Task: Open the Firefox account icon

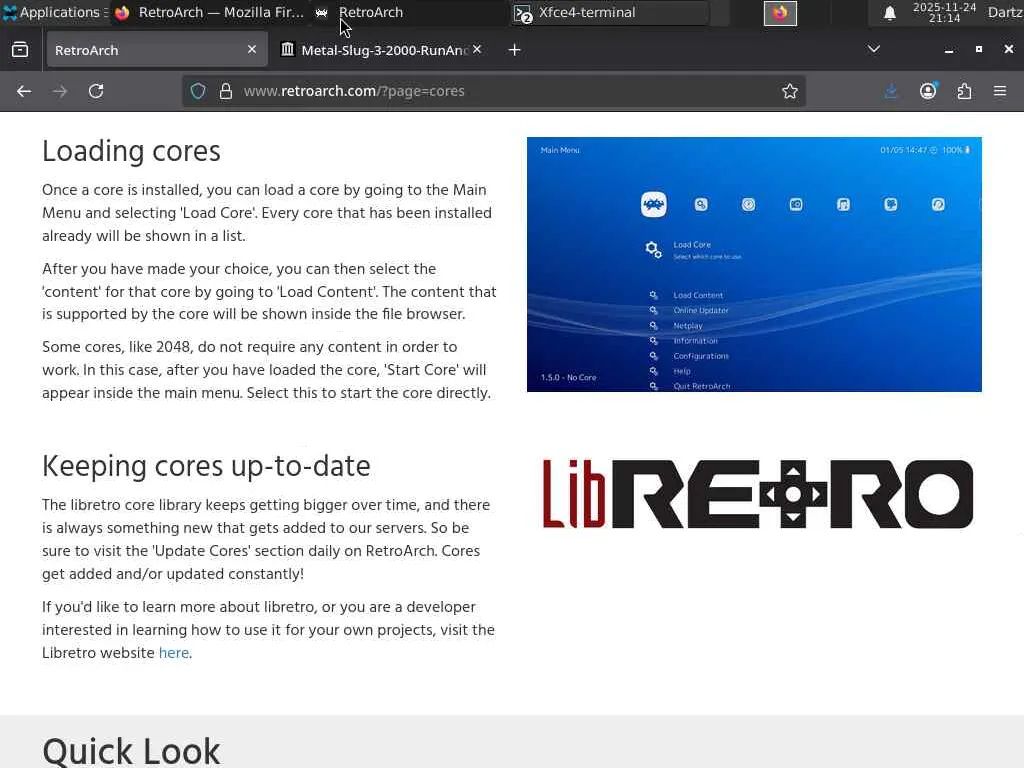Action: [x=928, y=91]
